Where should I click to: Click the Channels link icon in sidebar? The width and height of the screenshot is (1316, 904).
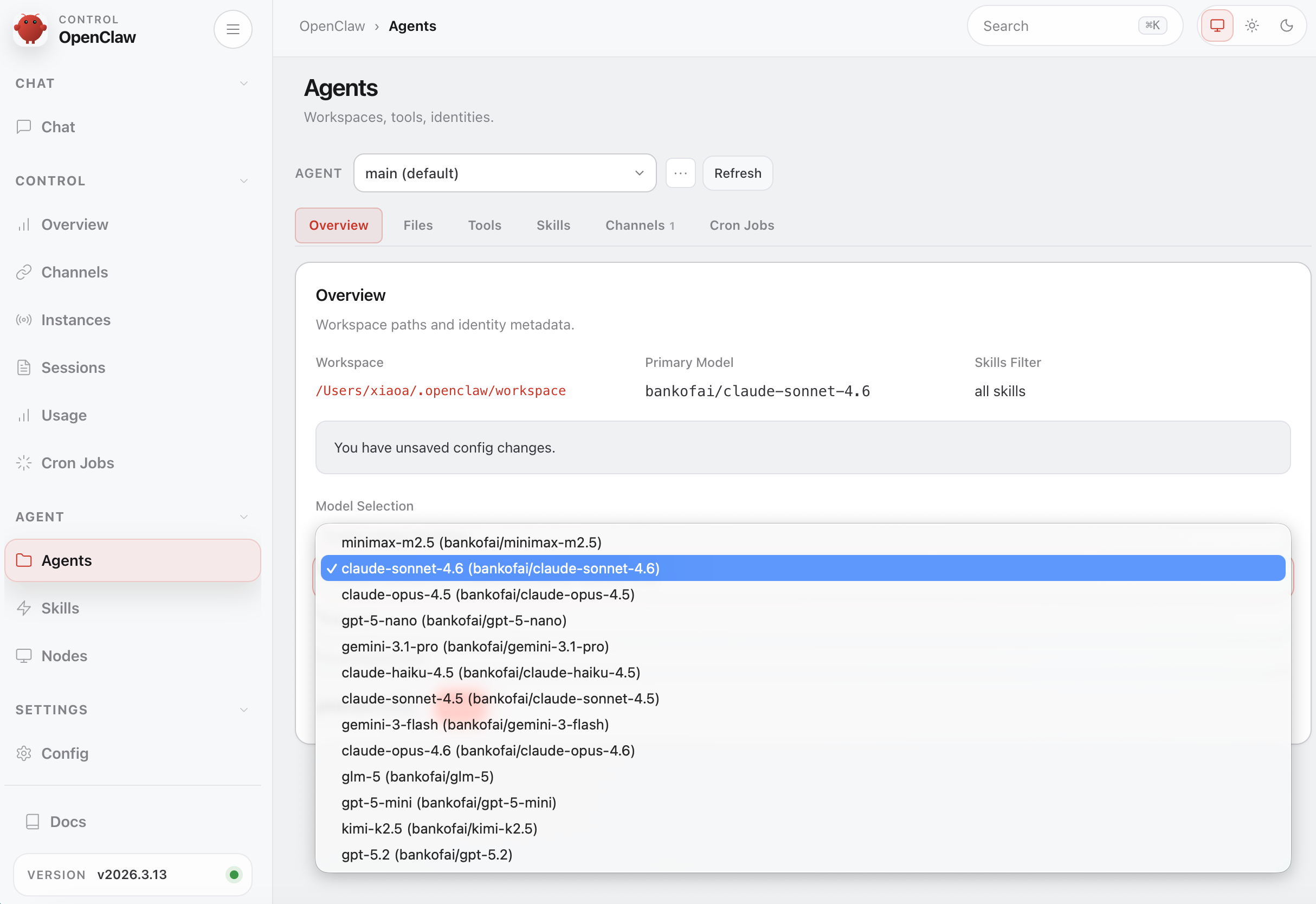pyautogui.click(x=23, y=272)
